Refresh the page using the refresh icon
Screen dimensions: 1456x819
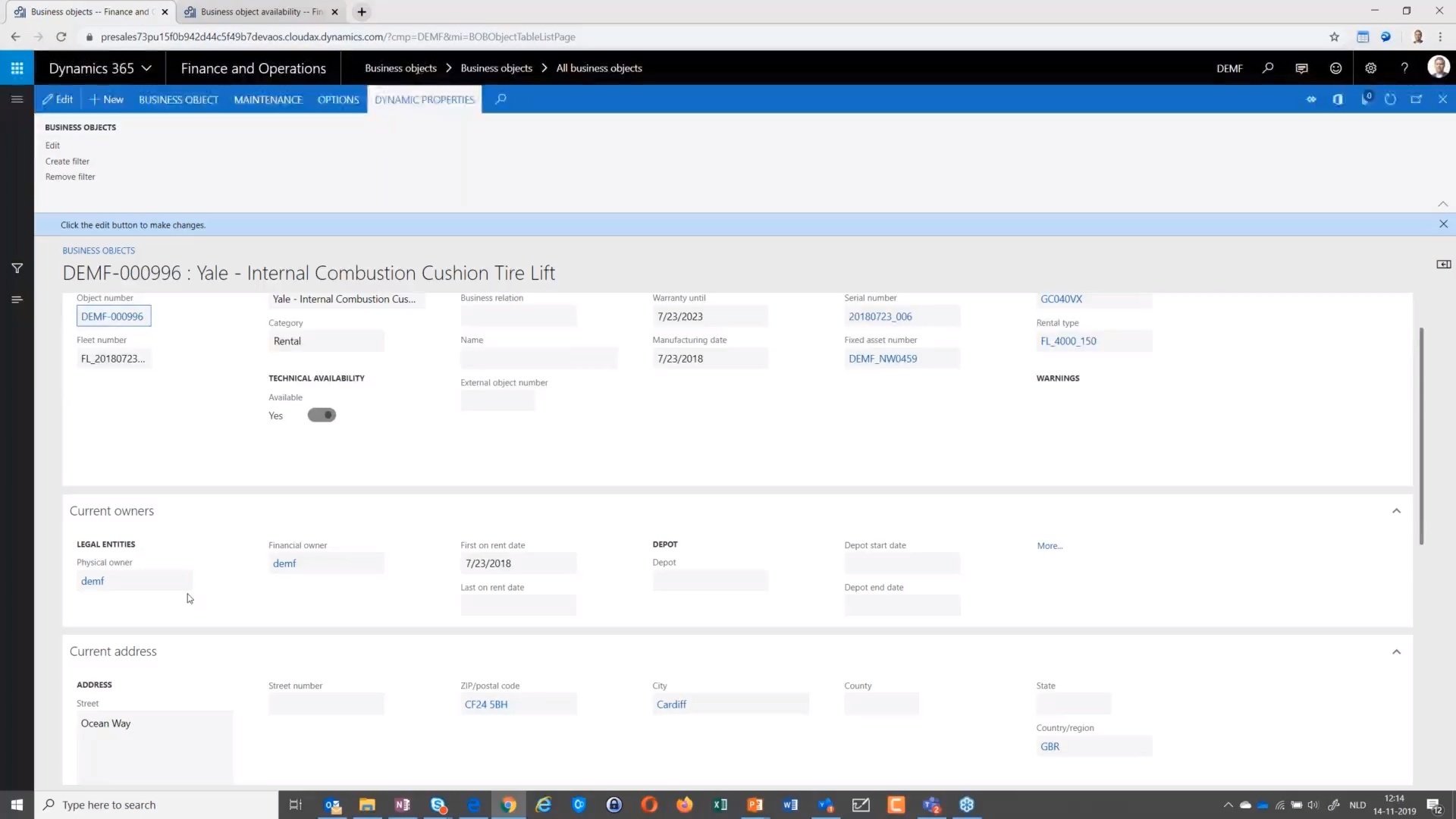click(x=1390, y=99)
